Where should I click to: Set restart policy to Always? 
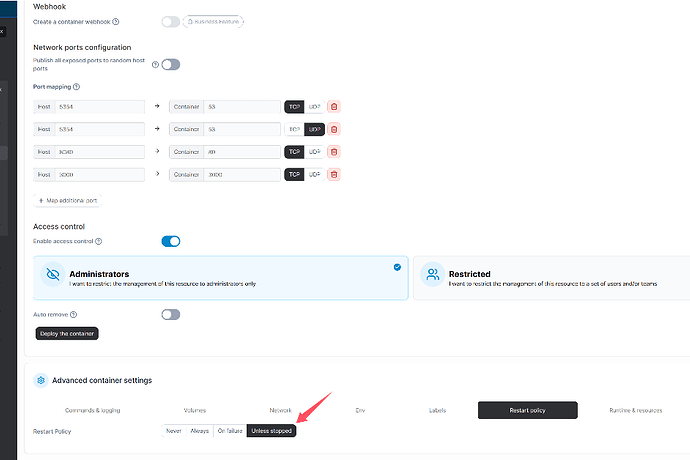199,431
